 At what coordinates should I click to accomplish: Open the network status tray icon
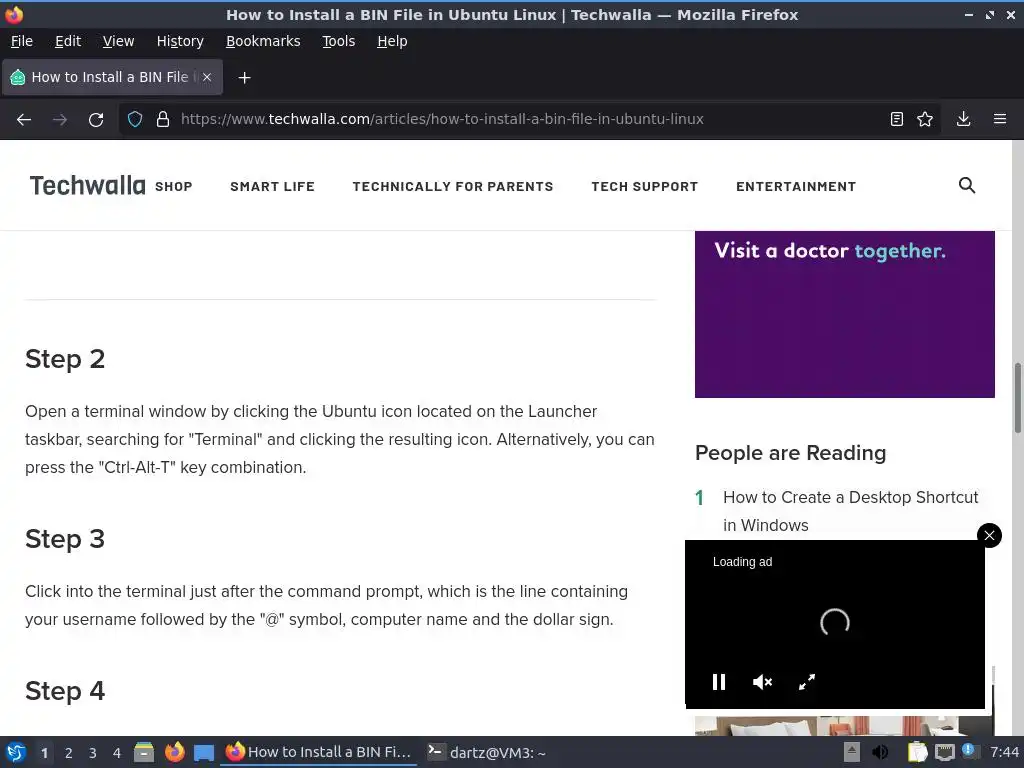pos(944,752)
